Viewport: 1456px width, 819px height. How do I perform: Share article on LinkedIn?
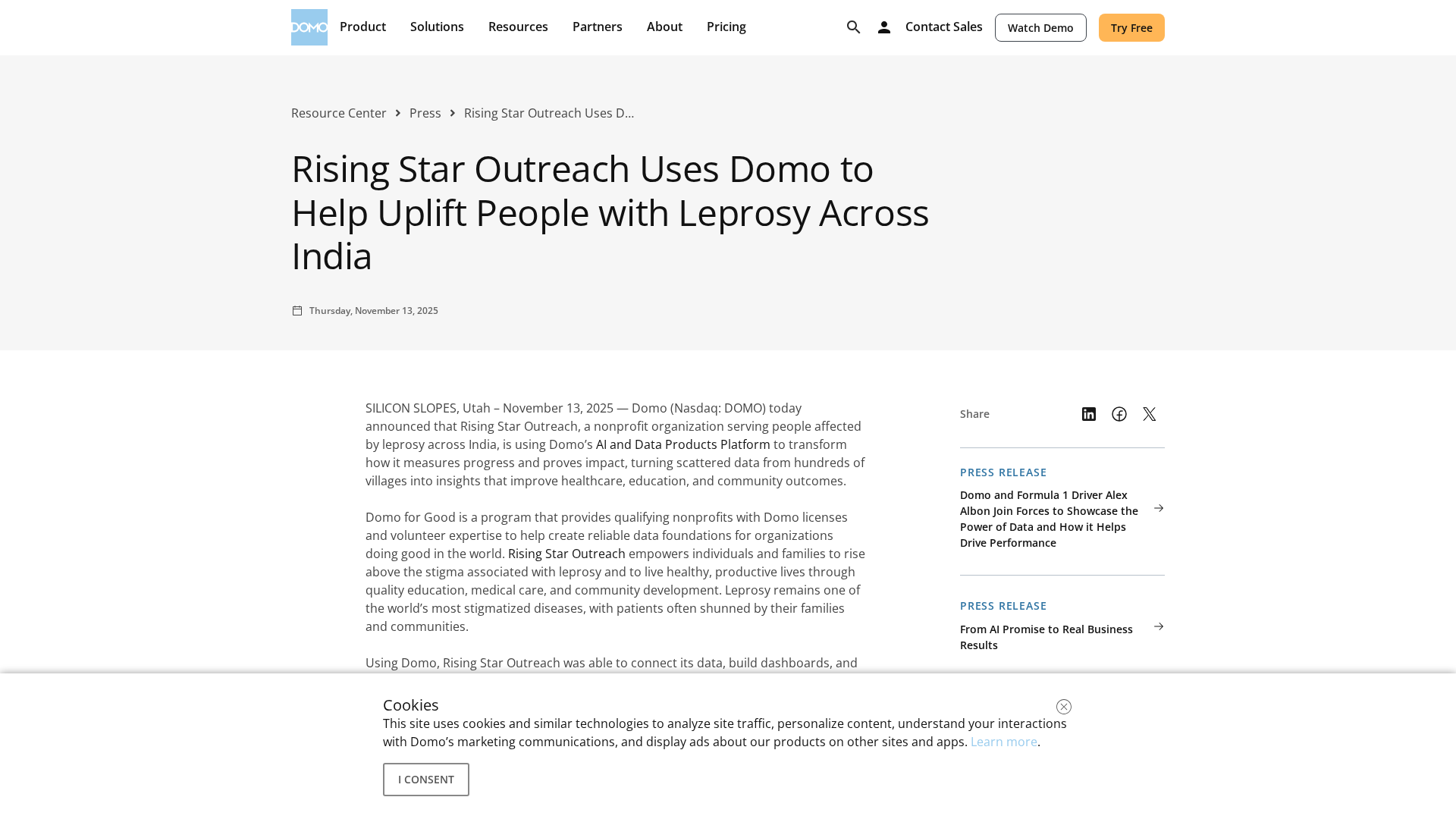[x=1088, y=414]
